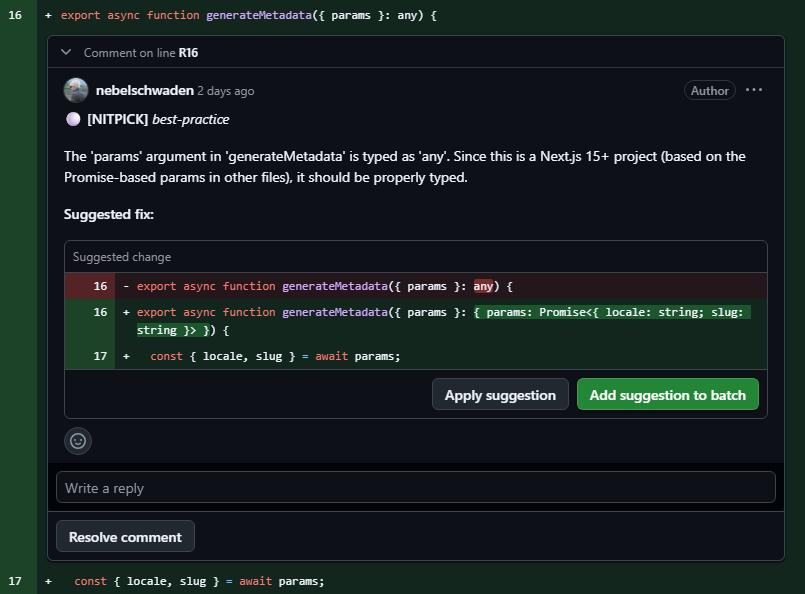
Task: Select diff line number 16 in gutter
Action: click(x=15, y=16)
